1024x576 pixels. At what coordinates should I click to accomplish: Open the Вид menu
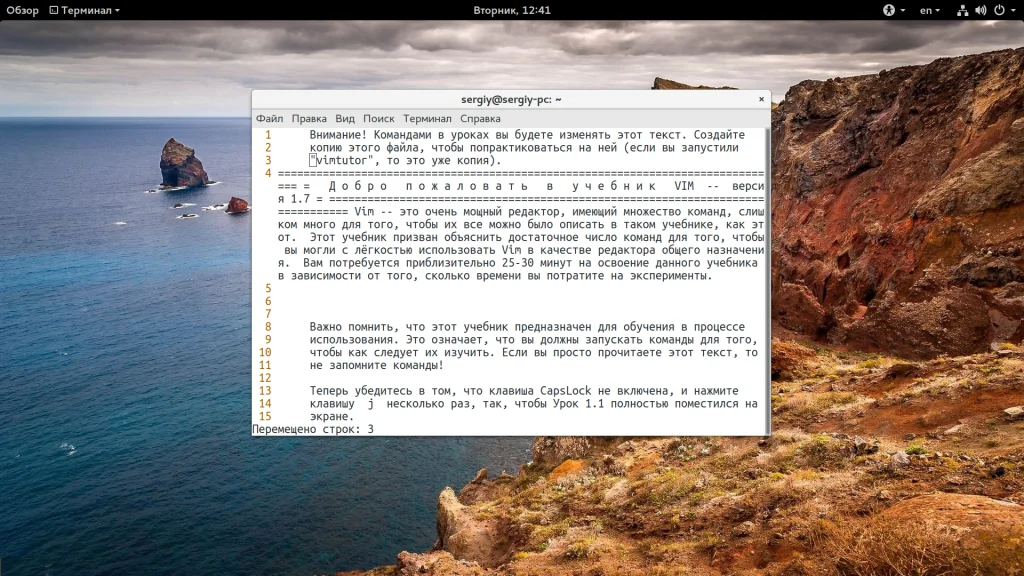pyautogui.click(x=345, y=118)
